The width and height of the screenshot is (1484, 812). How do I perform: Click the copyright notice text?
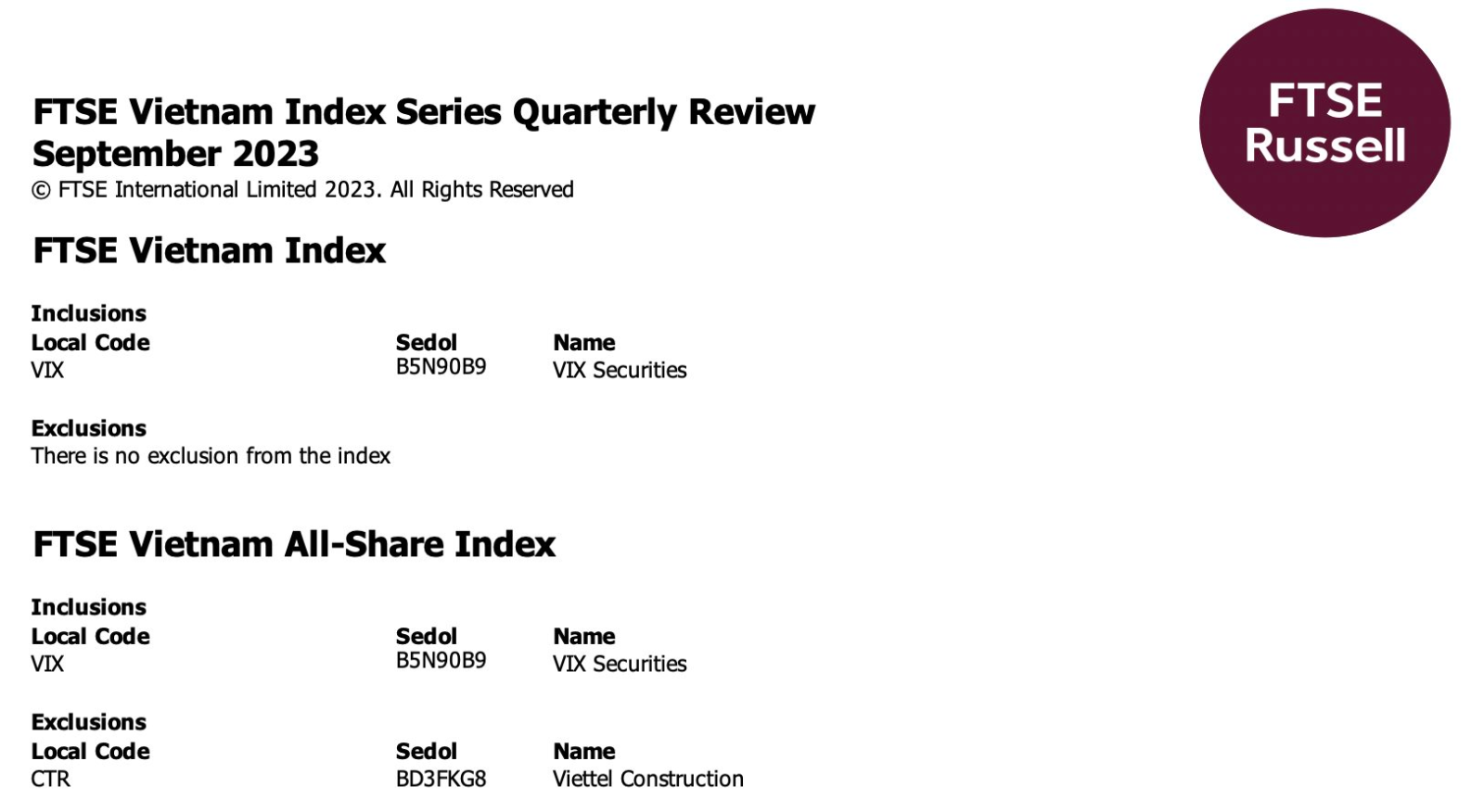[x=302, y=190]
